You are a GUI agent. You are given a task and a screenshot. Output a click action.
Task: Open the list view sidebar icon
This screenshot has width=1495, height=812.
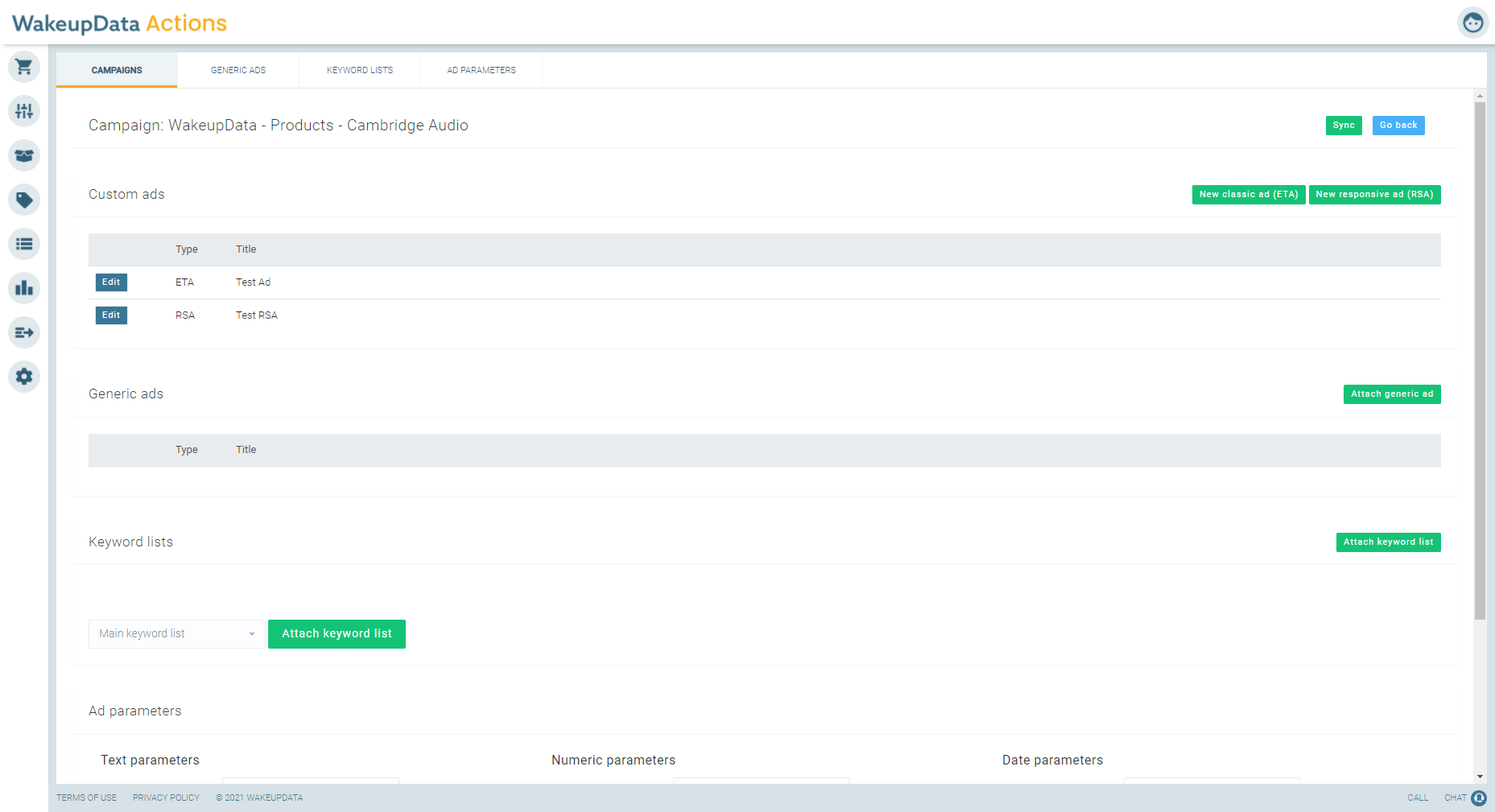[x=24, y=244]
